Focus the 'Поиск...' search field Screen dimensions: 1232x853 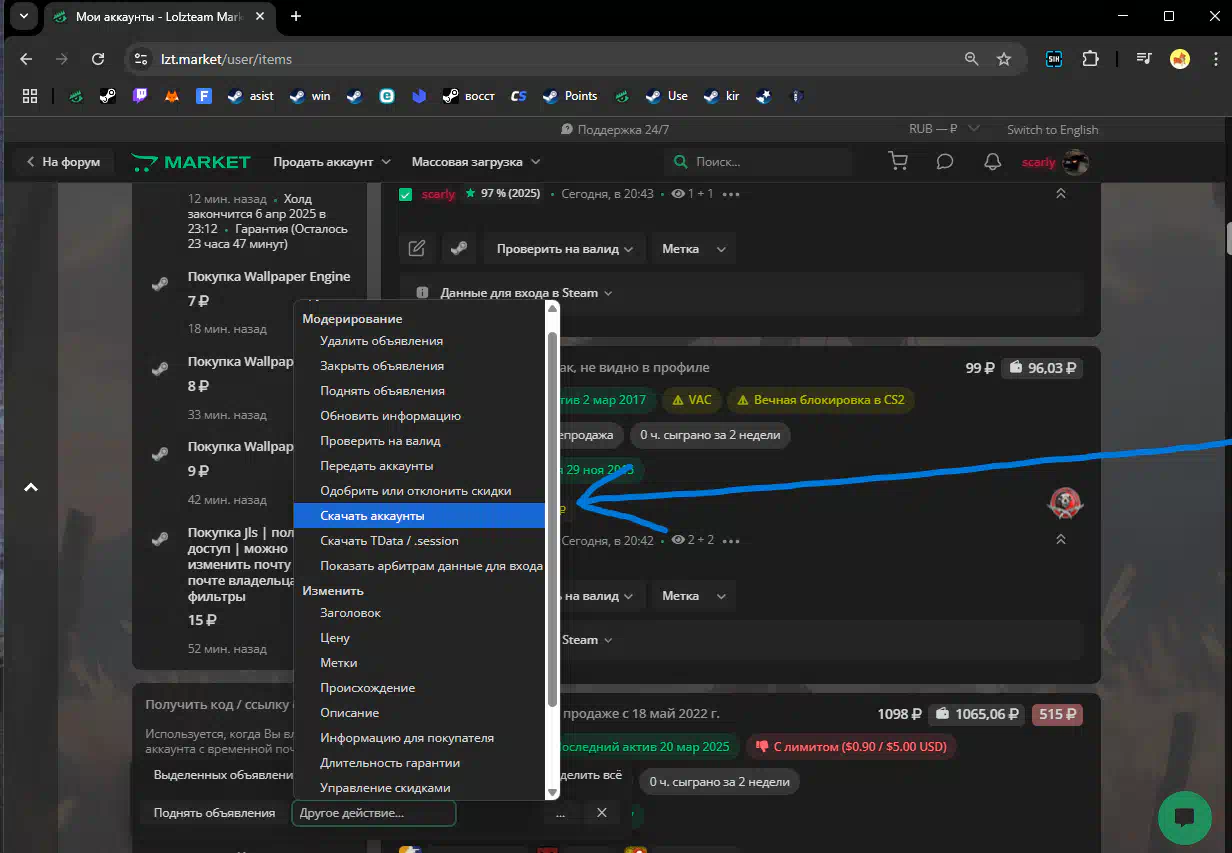[x=758, y=162]
